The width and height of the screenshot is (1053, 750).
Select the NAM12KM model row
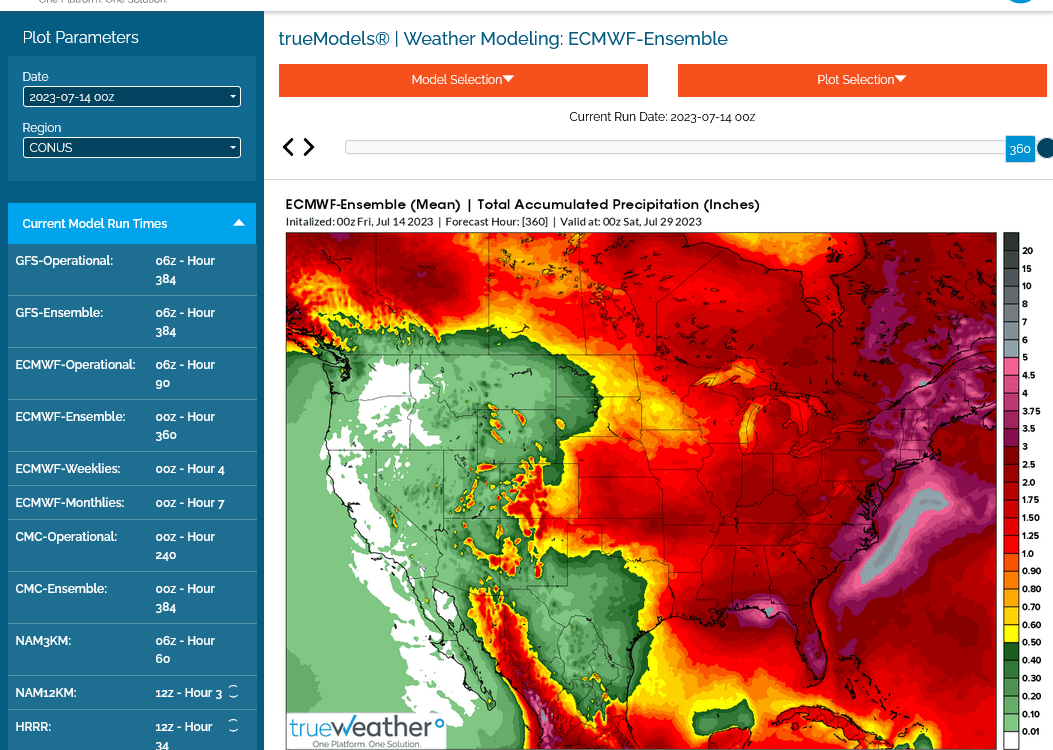(x=132, y=693)
